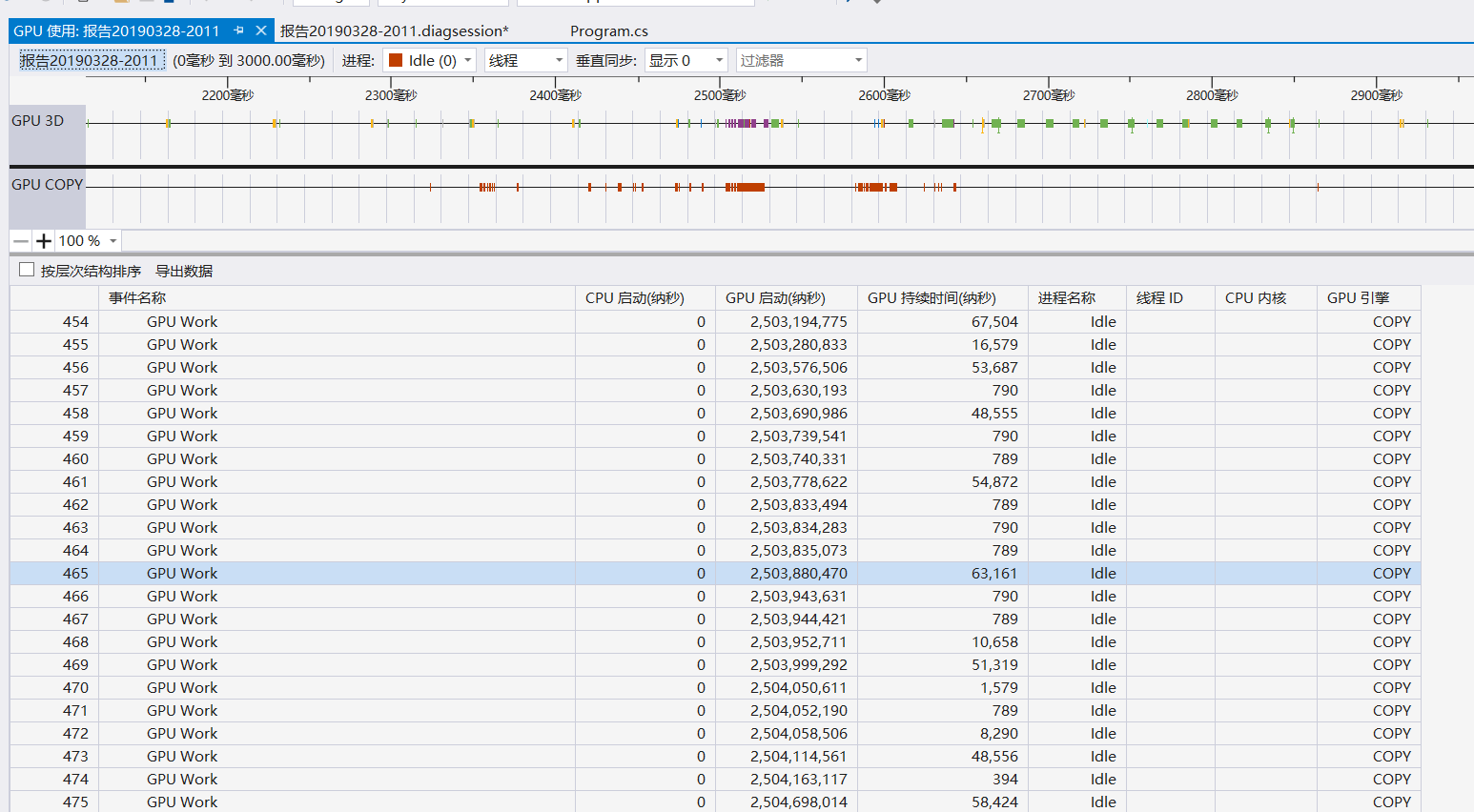Click duration value 63,161
This screenshot has height=812, width=1474.
[994, 574]
